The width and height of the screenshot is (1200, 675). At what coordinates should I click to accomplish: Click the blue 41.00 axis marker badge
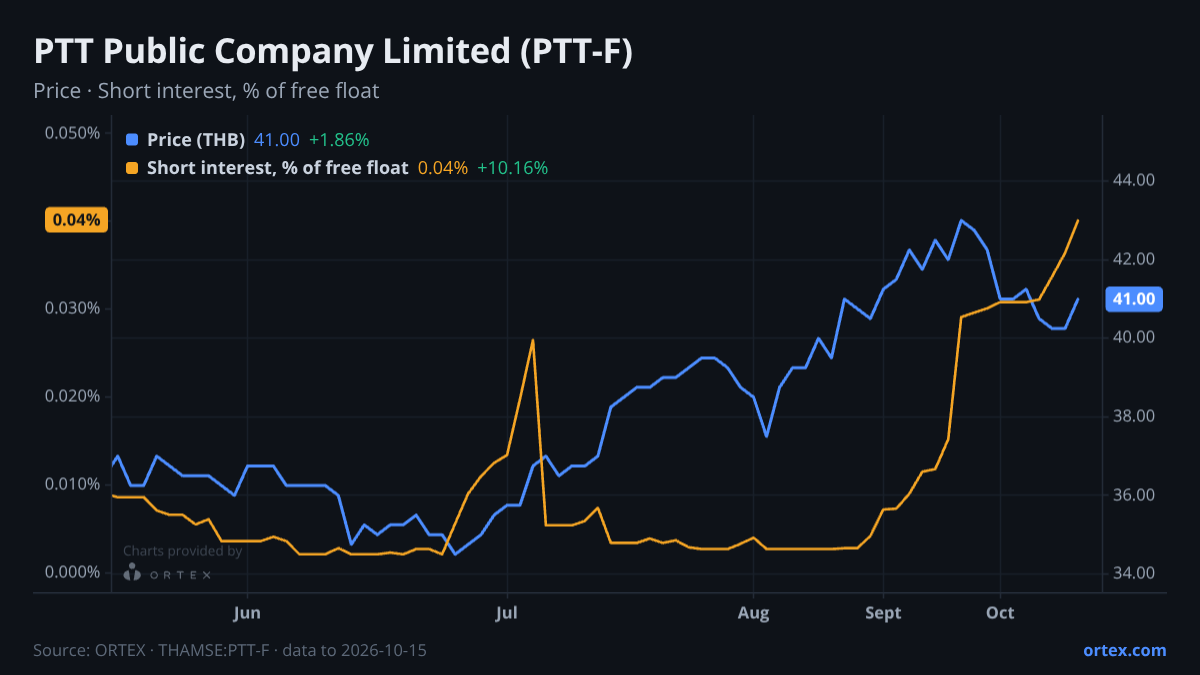tap(1134, 298)
